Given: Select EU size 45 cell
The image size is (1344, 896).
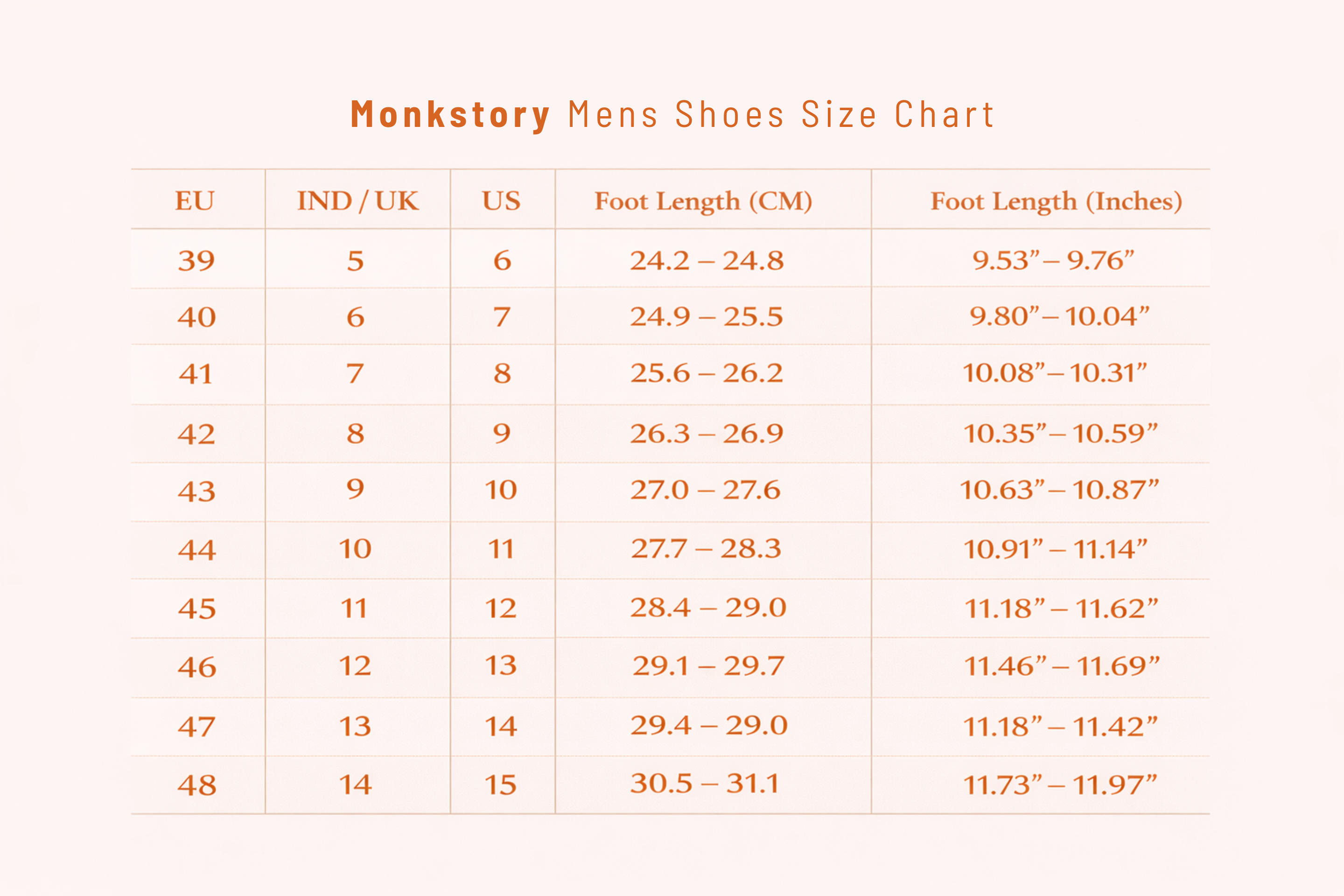Looking at the screenshot, I should (x=197, y=609).
